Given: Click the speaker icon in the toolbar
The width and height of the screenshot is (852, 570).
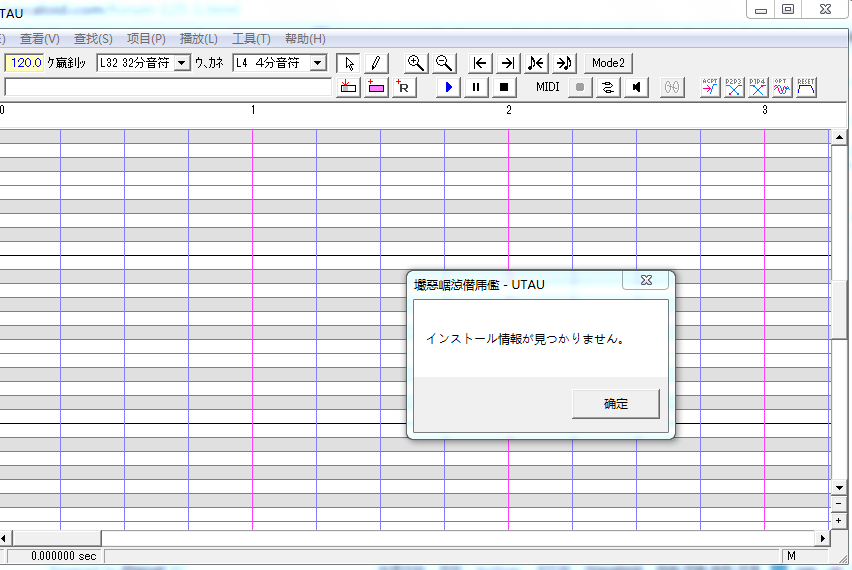Looking at the screenshot, I should [x=636, y=87].
